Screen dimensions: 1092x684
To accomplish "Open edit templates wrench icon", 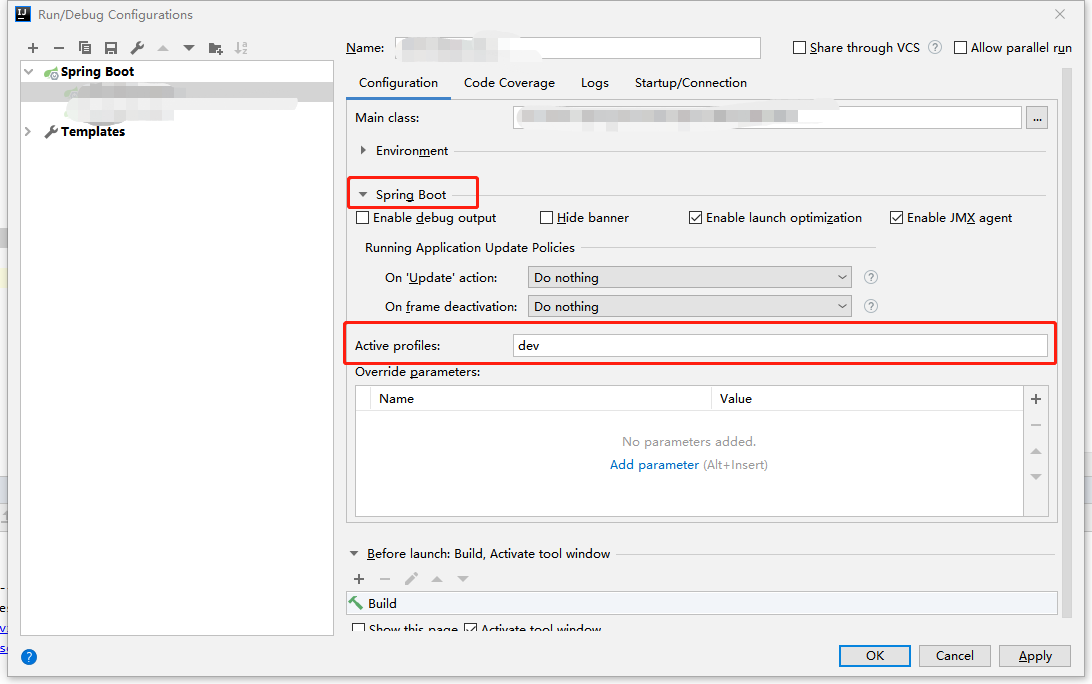I will 137,48.
